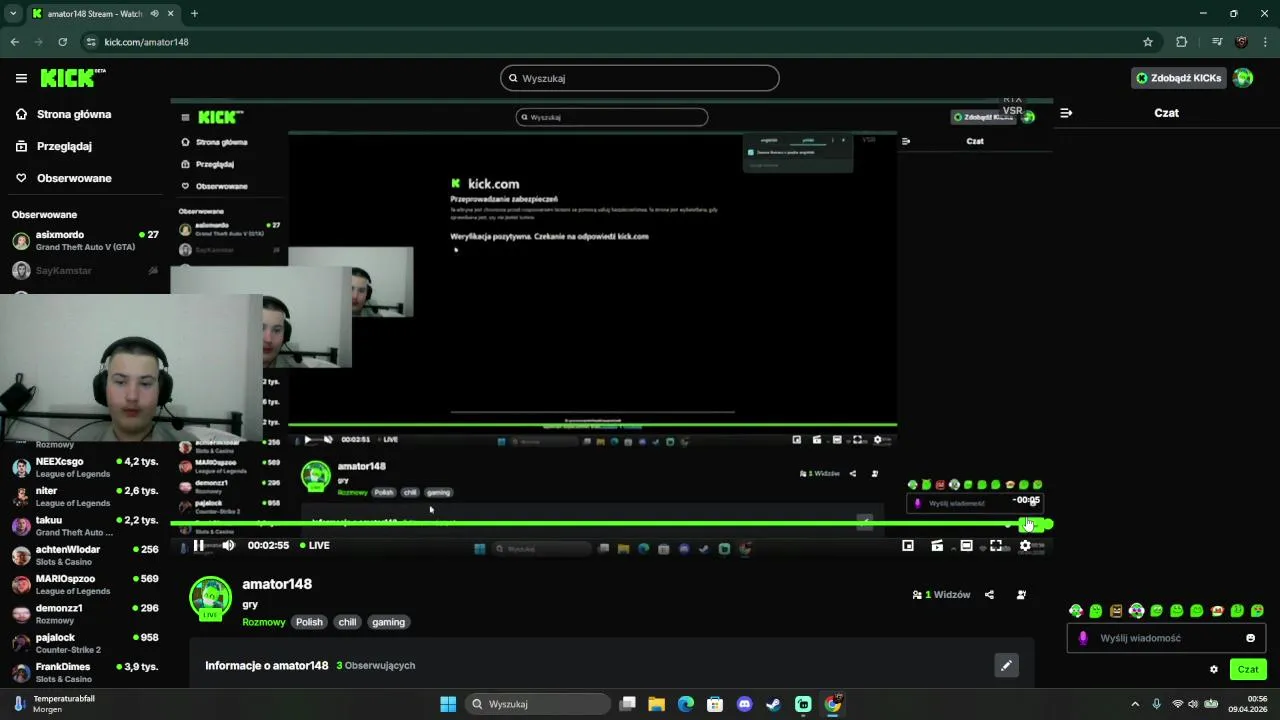The image size is (1280, 720).
Task: Bookmark this page with star
Action: [x=1148, y=42]
